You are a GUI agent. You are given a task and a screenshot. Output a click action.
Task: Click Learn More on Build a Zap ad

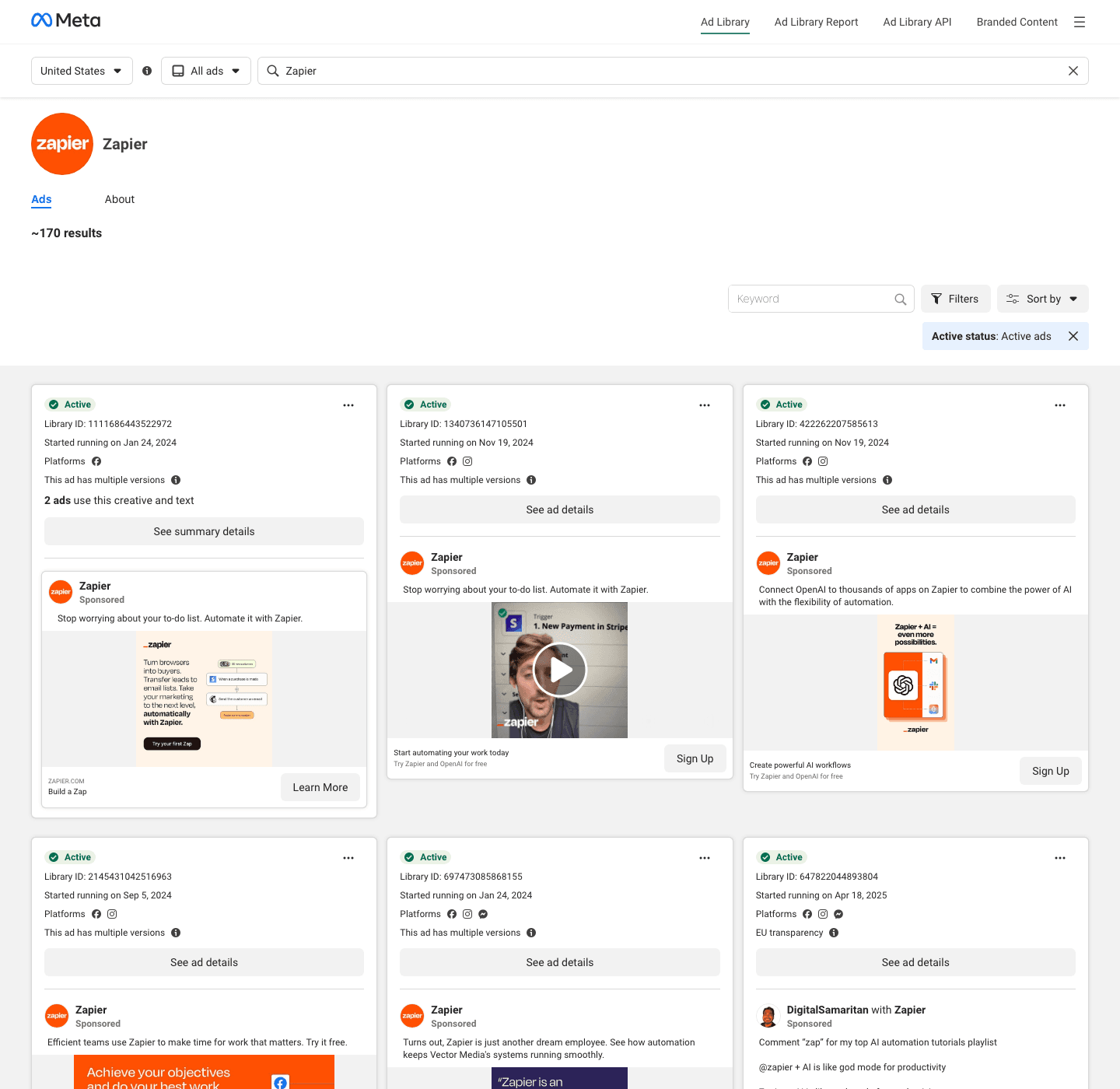(320, 787)
